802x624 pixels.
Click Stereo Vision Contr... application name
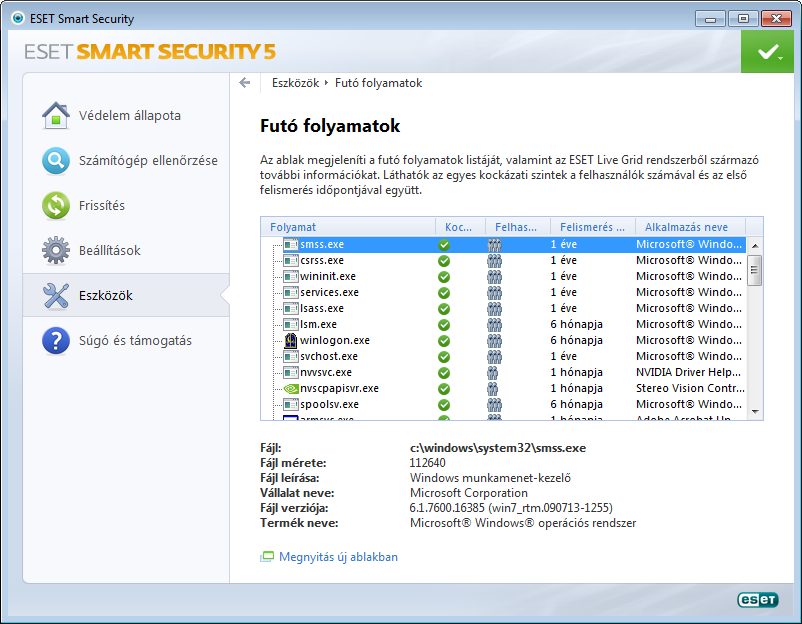690,388
